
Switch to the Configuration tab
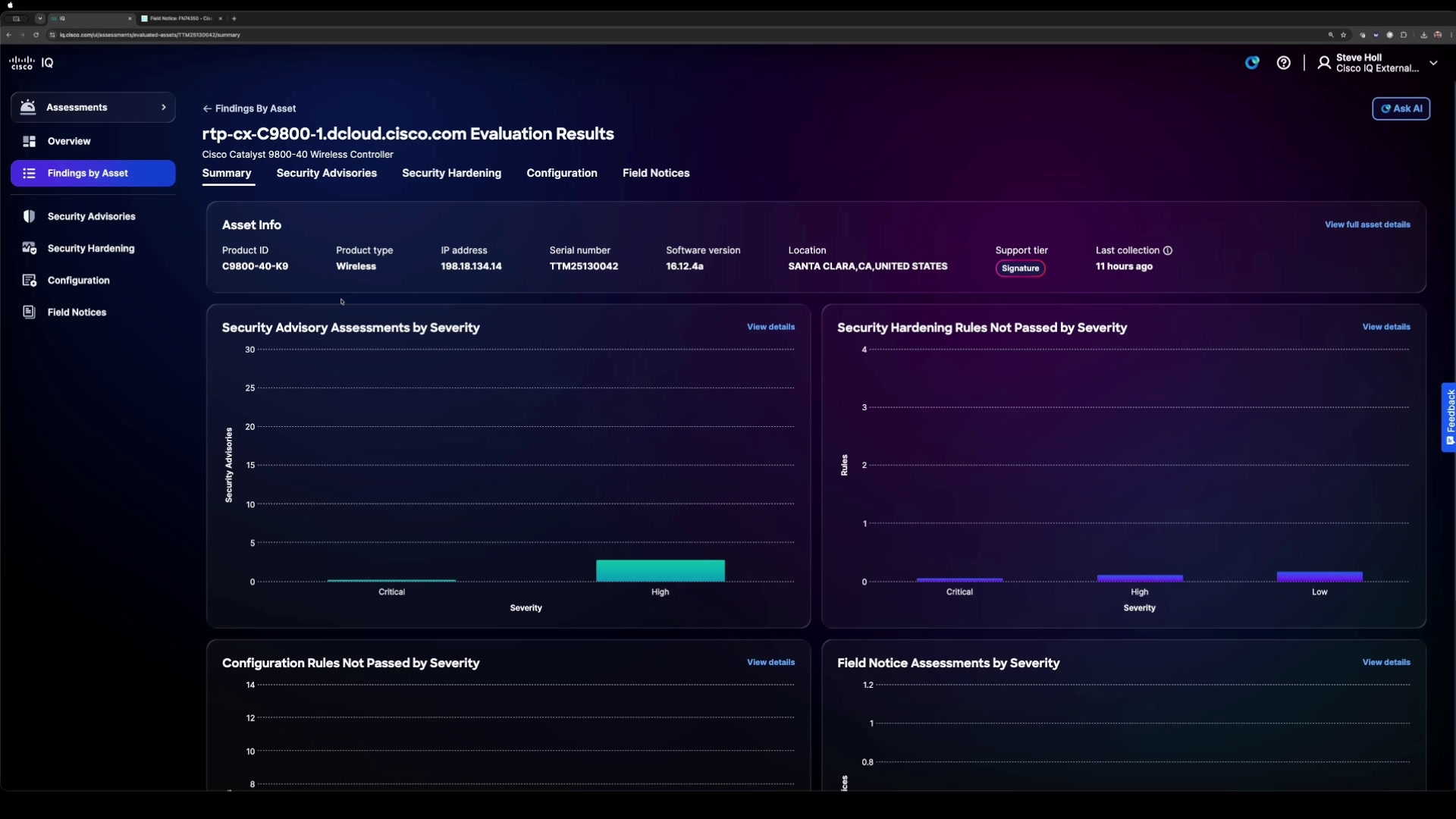[x=562, y=173]
